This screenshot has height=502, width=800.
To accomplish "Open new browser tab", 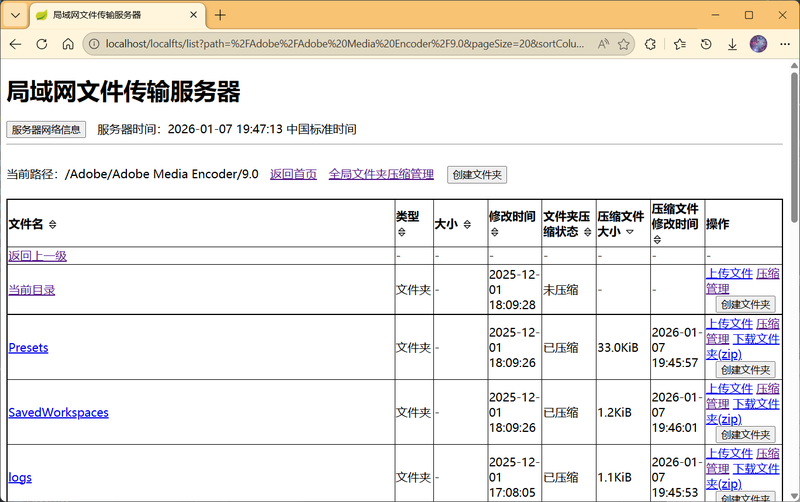I will click(x=220, y=15).
